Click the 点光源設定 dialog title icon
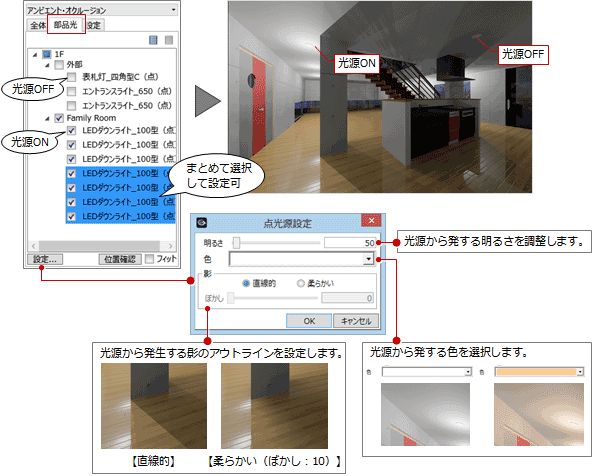This screenshot has width=595, height=476. click(202, 222)
